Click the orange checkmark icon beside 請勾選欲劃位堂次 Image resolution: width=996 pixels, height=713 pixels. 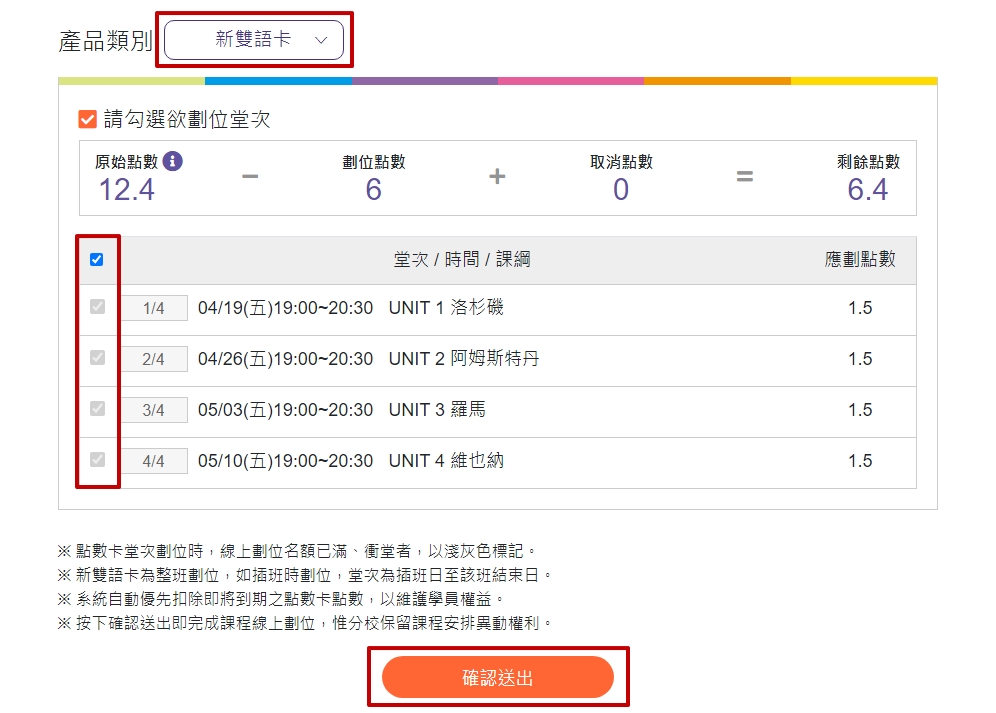[88, 119]
